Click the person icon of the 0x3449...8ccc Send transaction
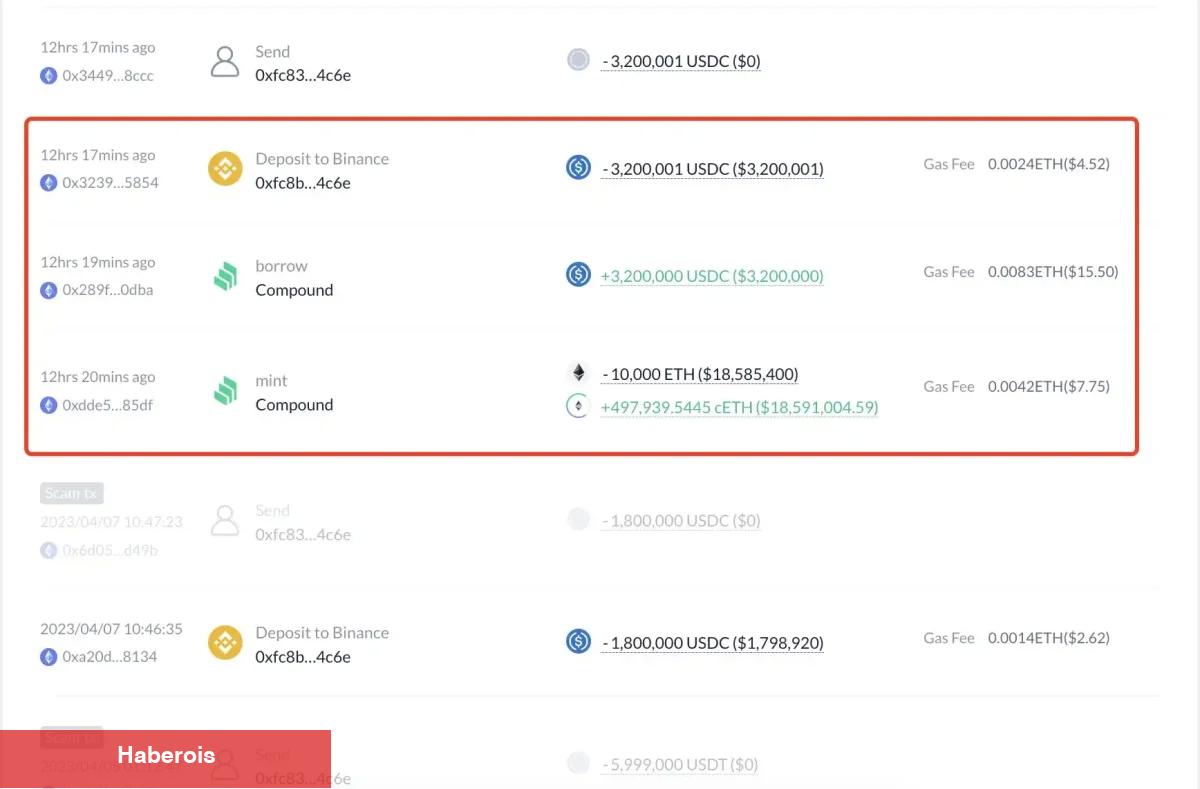Viewport: 1200px width, 789px height. pos(225,62)
